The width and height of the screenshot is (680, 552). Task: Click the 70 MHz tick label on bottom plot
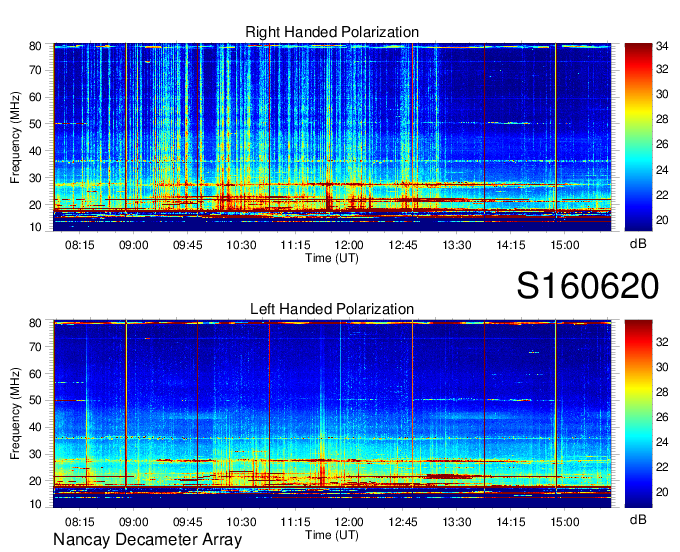pyautogui.click(x=35, y=347)
